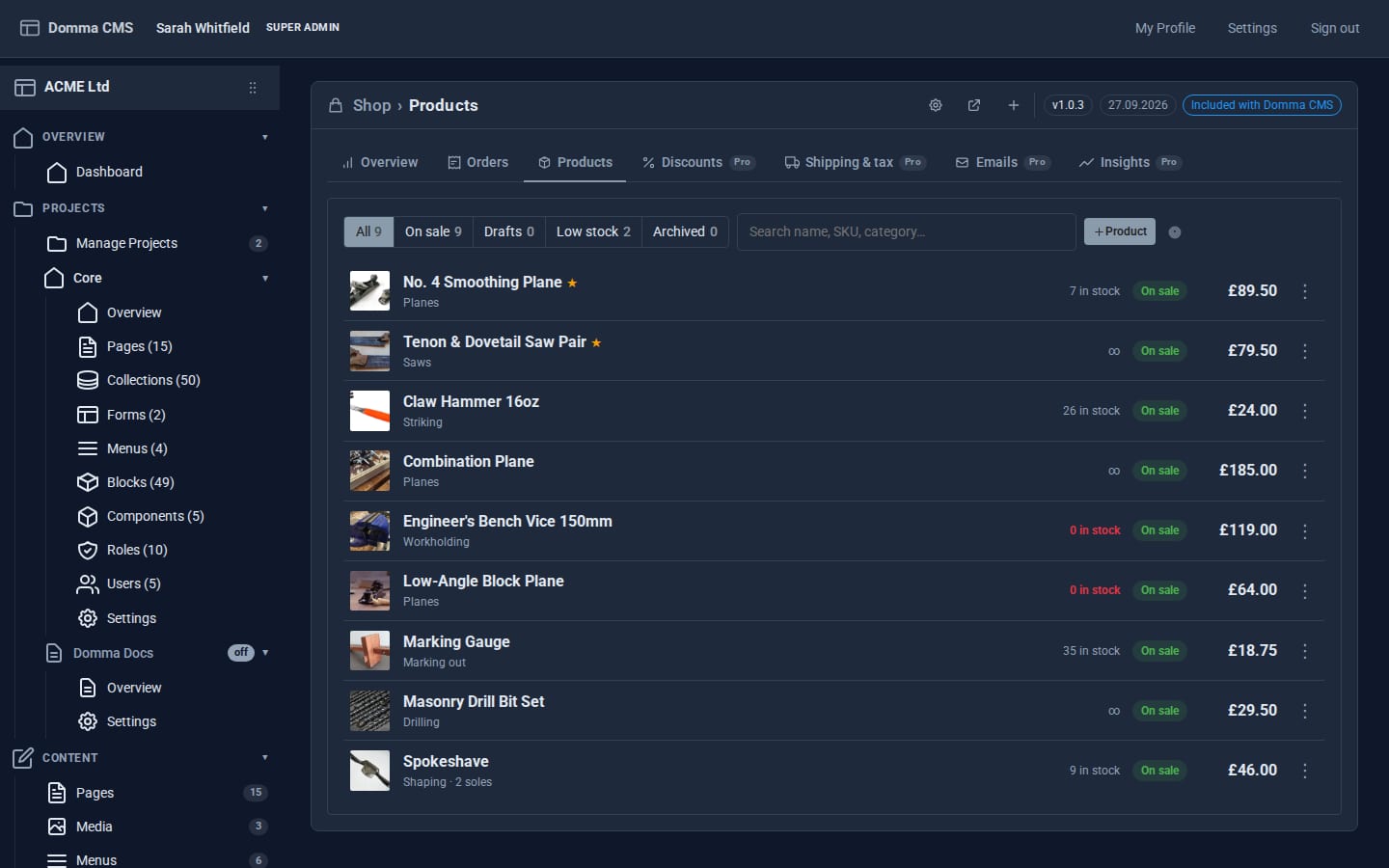Collapse the Content sidebar section

(x=265, y=757)
